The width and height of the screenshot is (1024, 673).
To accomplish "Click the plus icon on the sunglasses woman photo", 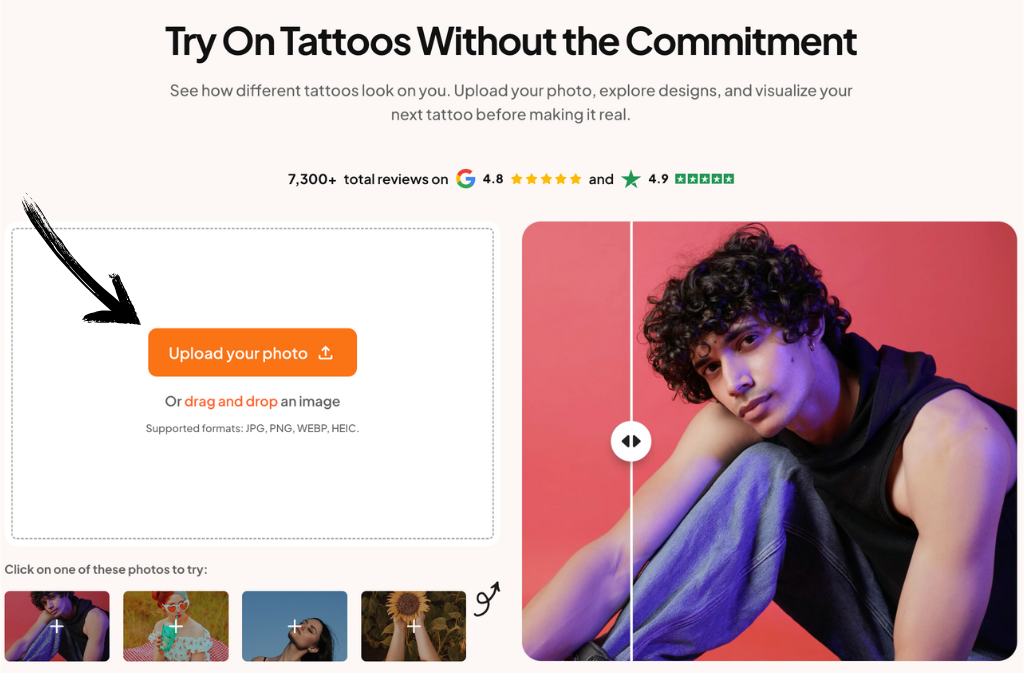I will coord(176,626).
